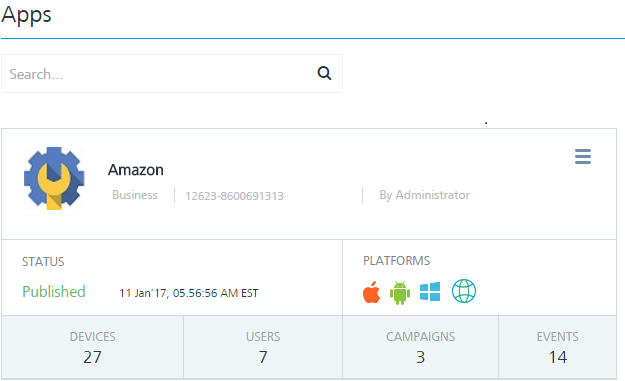Click the Apps page heading
Screen dimensions: 625x381
point(26,15)
